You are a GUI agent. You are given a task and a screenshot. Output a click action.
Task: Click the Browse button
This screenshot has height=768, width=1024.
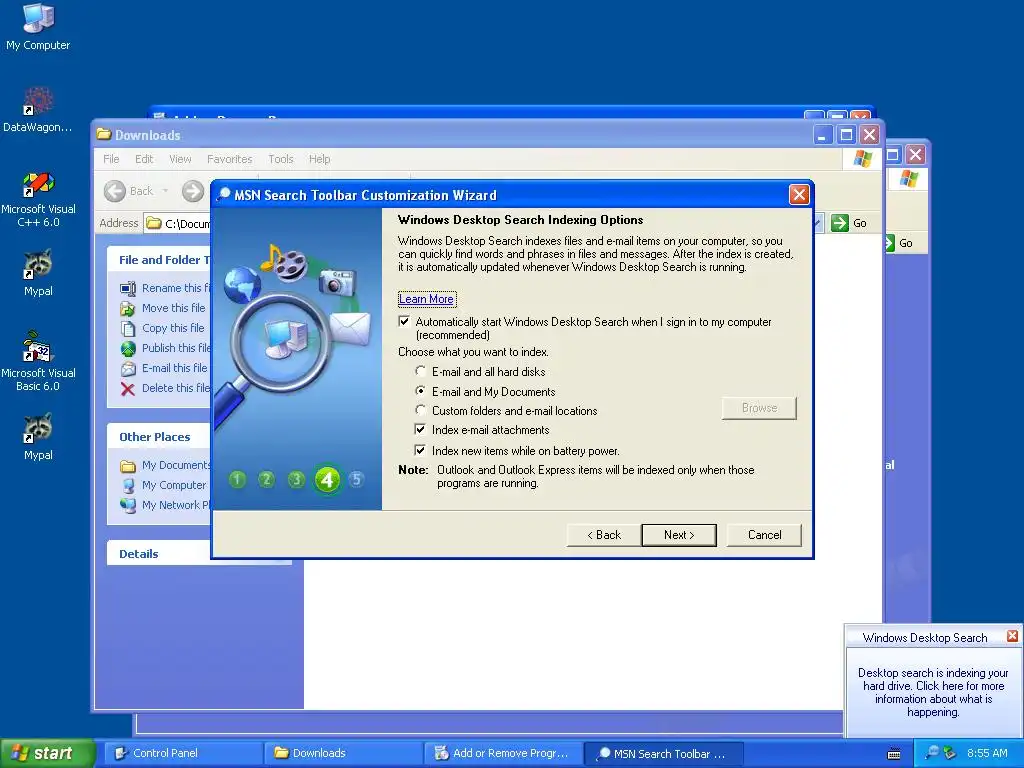760,408
